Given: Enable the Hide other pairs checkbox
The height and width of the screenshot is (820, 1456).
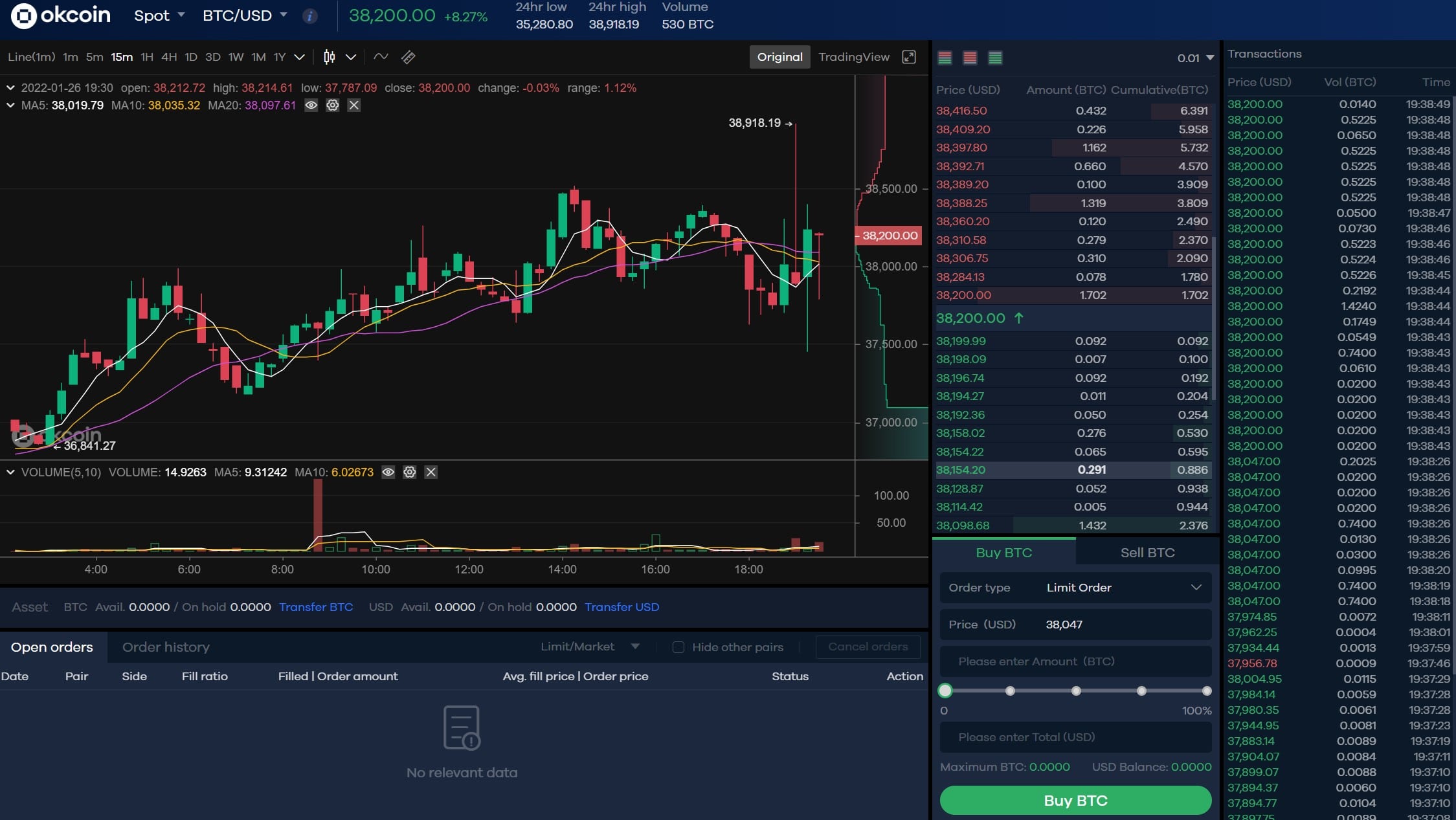Looking at the screenshot, I should (678, 647).
